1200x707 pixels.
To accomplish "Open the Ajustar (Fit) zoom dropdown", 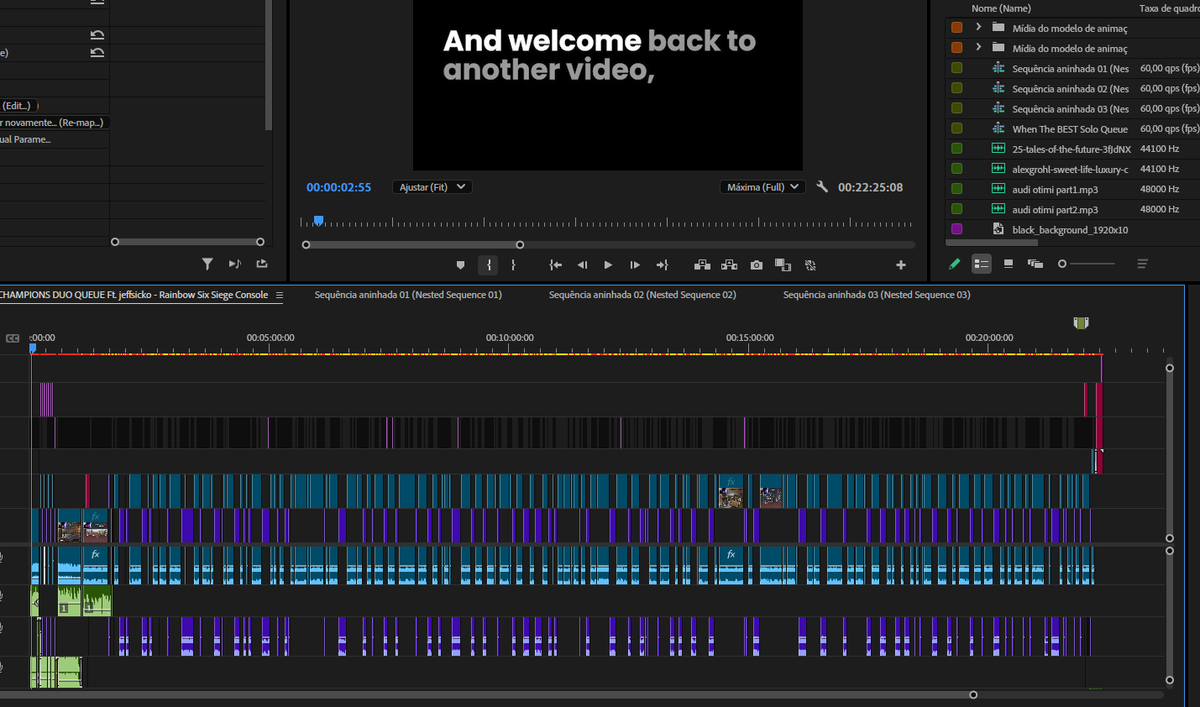I will pyautogui.click(x=432, y=187).
